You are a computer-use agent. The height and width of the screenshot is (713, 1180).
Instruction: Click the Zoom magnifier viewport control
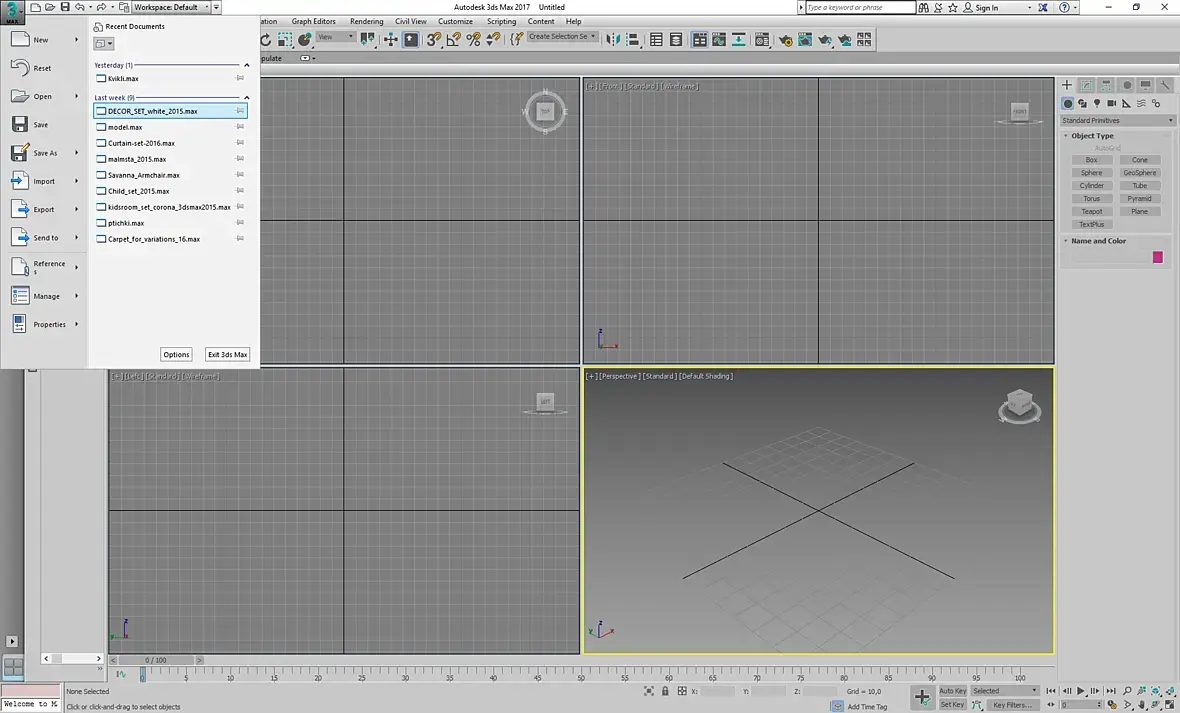1127,690
